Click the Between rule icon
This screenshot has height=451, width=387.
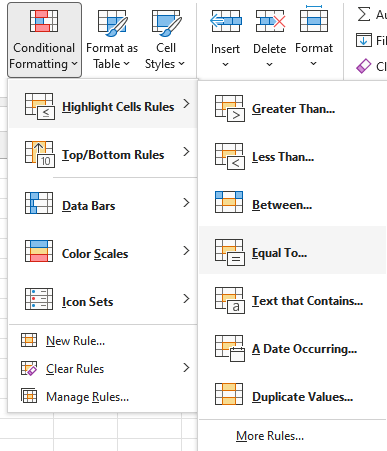click(229, 202)
